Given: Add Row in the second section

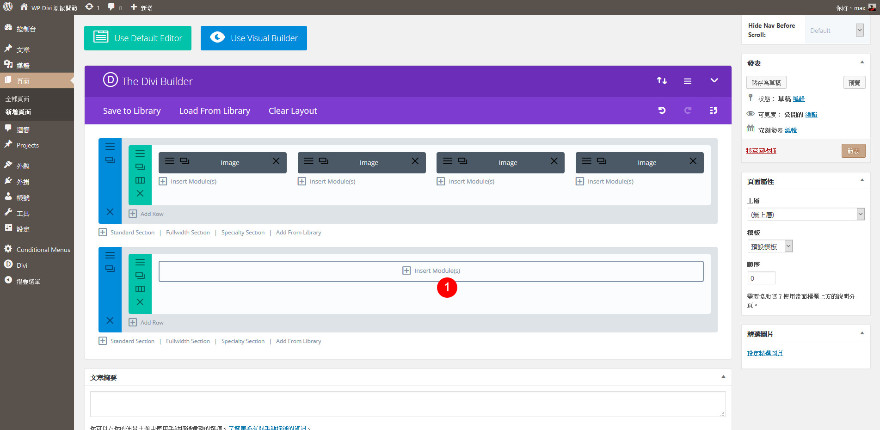Looking at the screenshot, I should point(146,322).
